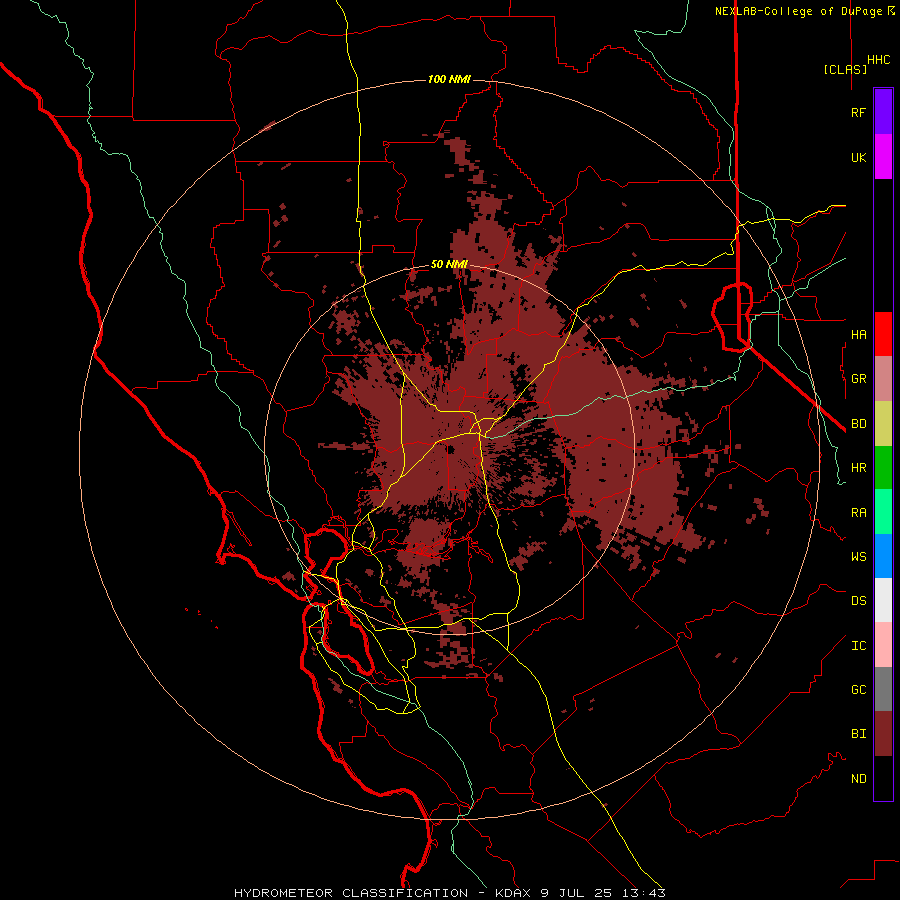Click the BI brown legend swatch
900x900 pixels.
883,734
